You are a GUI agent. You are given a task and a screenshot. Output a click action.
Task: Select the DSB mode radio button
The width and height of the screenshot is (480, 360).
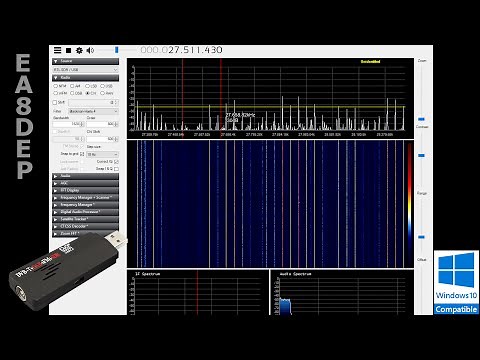click(x=72, y=93)
